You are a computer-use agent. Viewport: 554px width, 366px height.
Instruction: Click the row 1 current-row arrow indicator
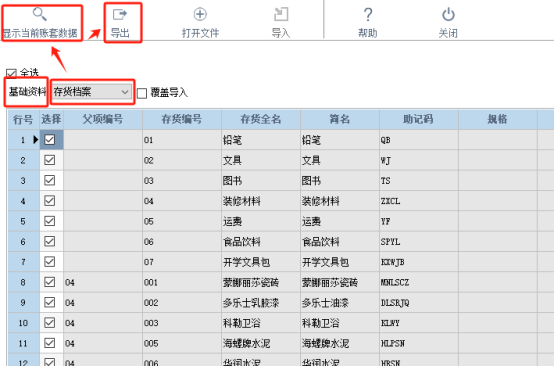pos(35,140)
